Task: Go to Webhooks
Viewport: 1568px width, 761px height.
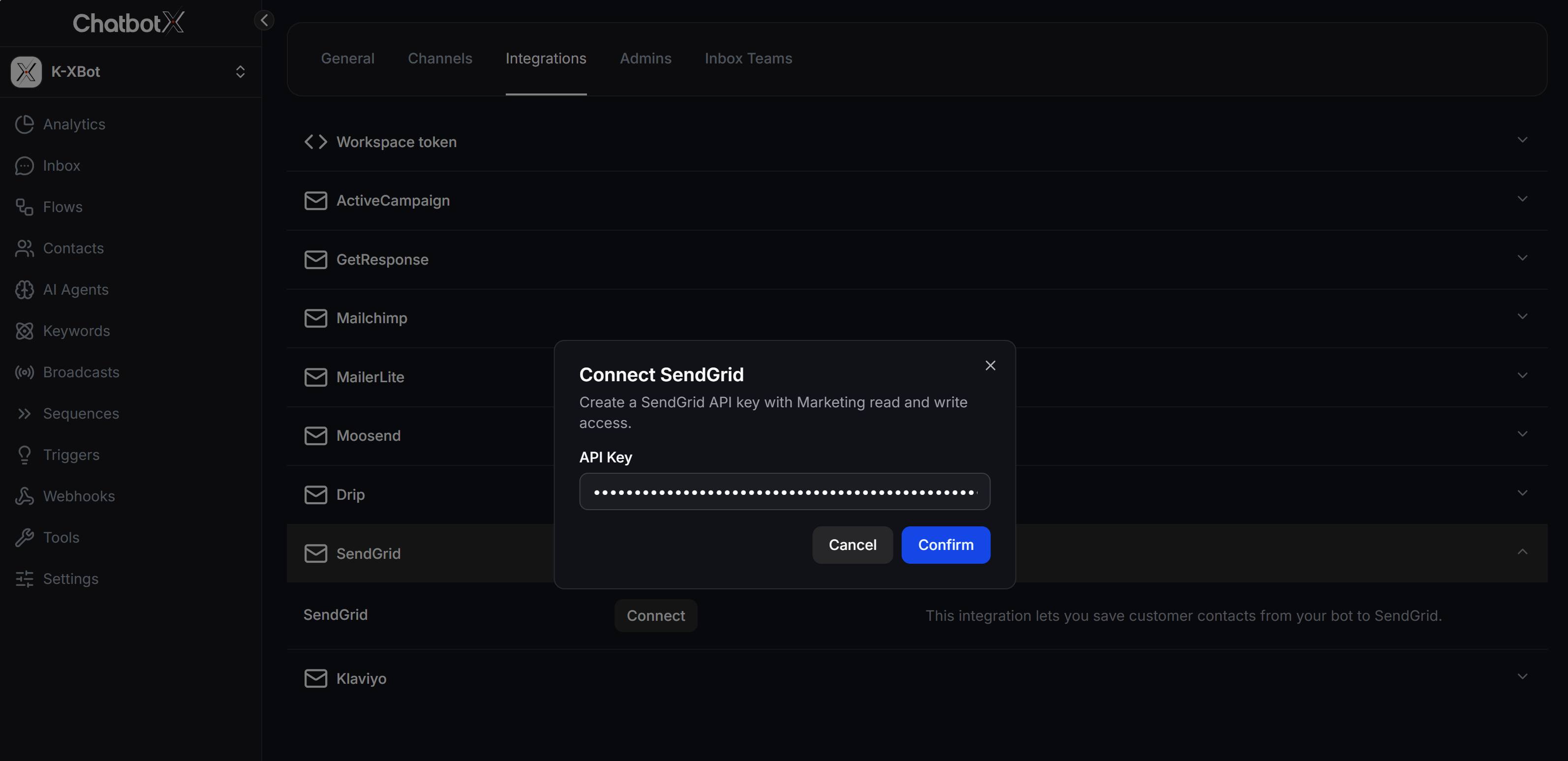Action: coord(65,496)
